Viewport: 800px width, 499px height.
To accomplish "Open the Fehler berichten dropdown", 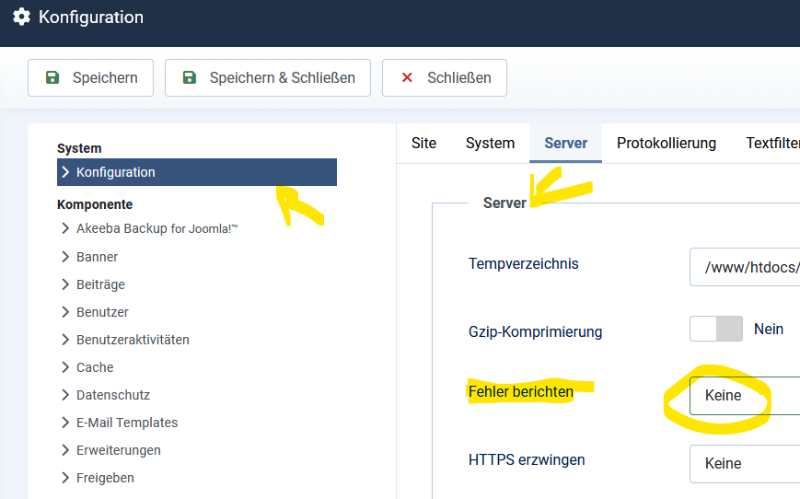I will coord(745,395).
